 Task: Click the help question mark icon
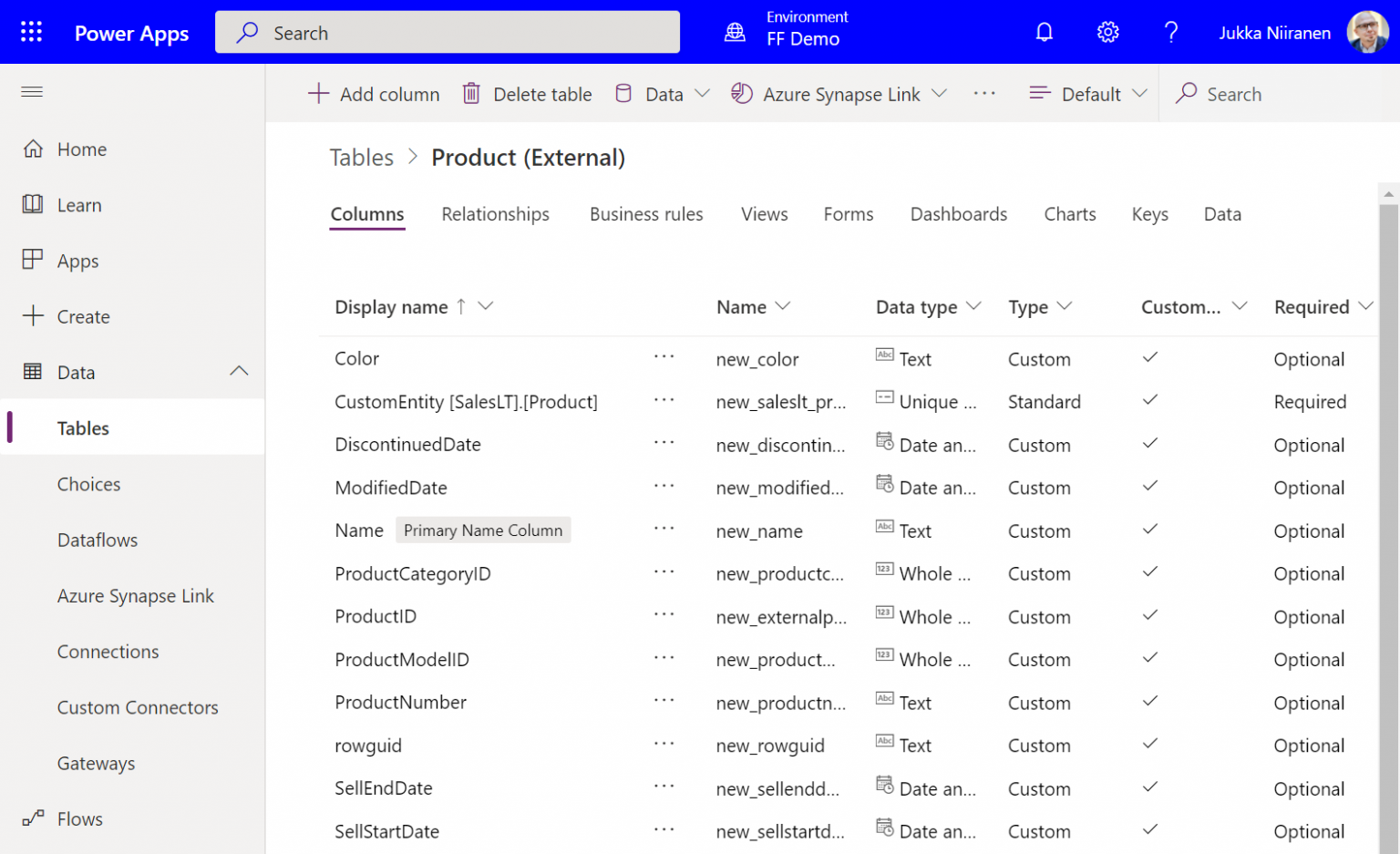tap(1171, 33)
